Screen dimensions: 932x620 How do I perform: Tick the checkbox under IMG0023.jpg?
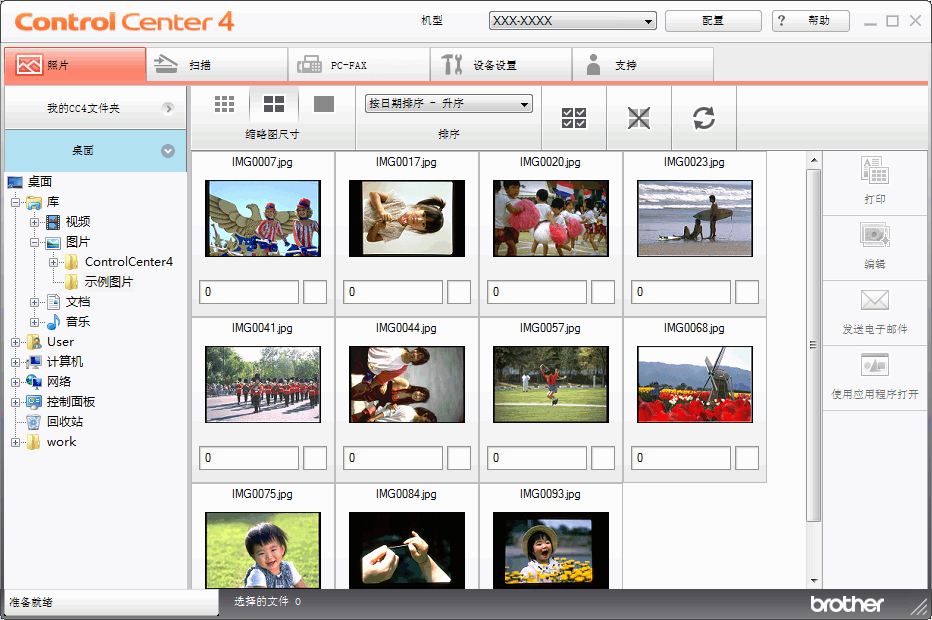747,292
